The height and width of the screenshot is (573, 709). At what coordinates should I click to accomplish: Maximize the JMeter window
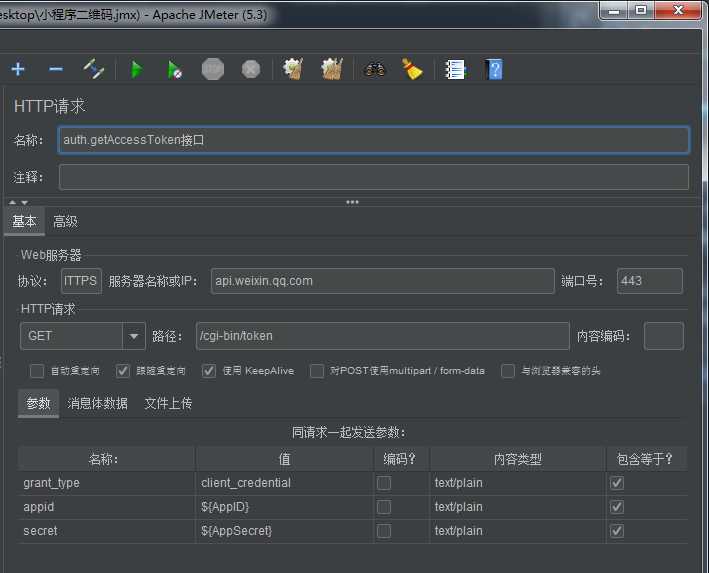tap(641, 10)
